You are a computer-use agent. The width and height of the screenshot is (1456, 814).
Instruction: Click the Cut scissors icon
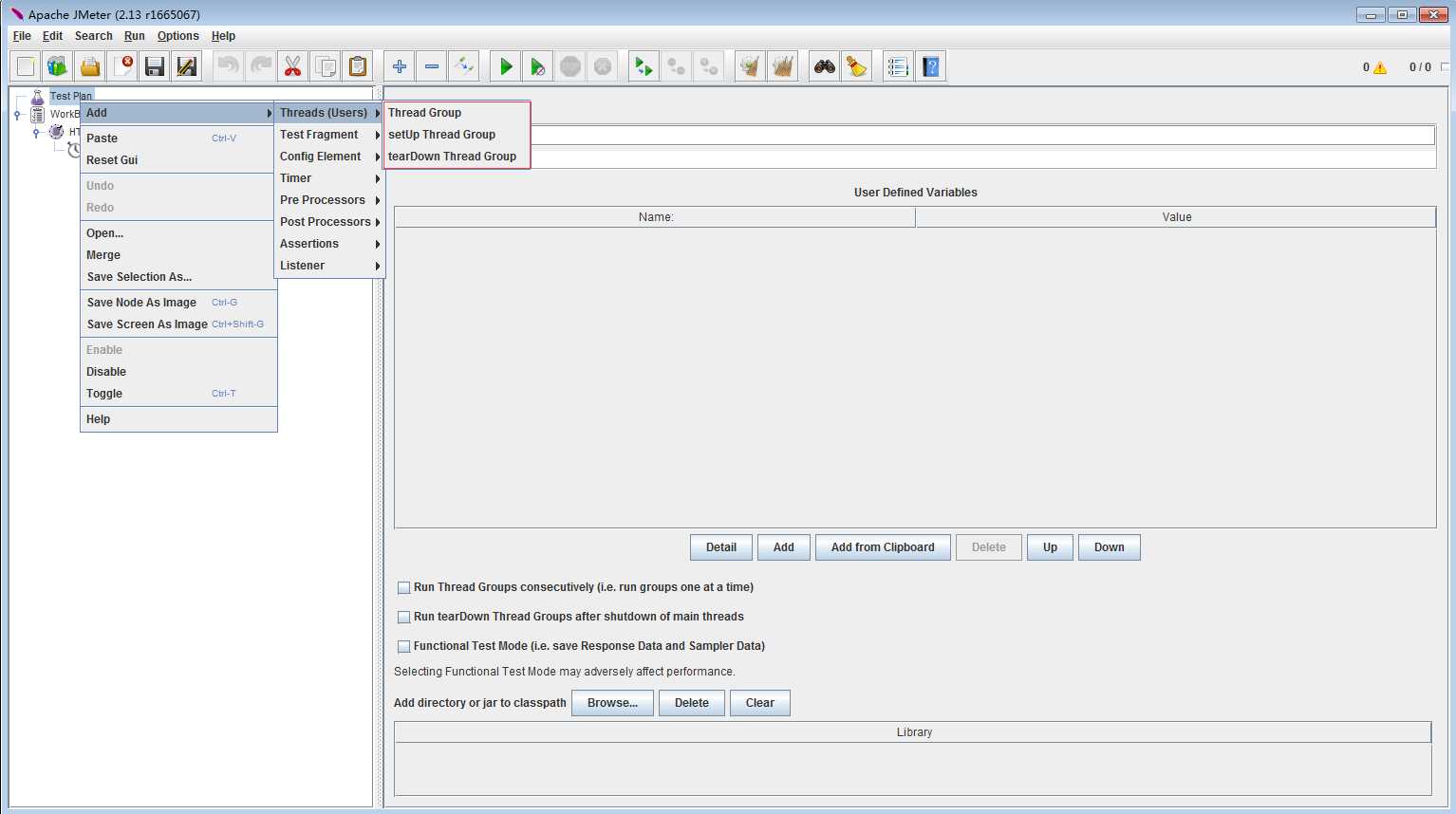click(x=293, y=66)
